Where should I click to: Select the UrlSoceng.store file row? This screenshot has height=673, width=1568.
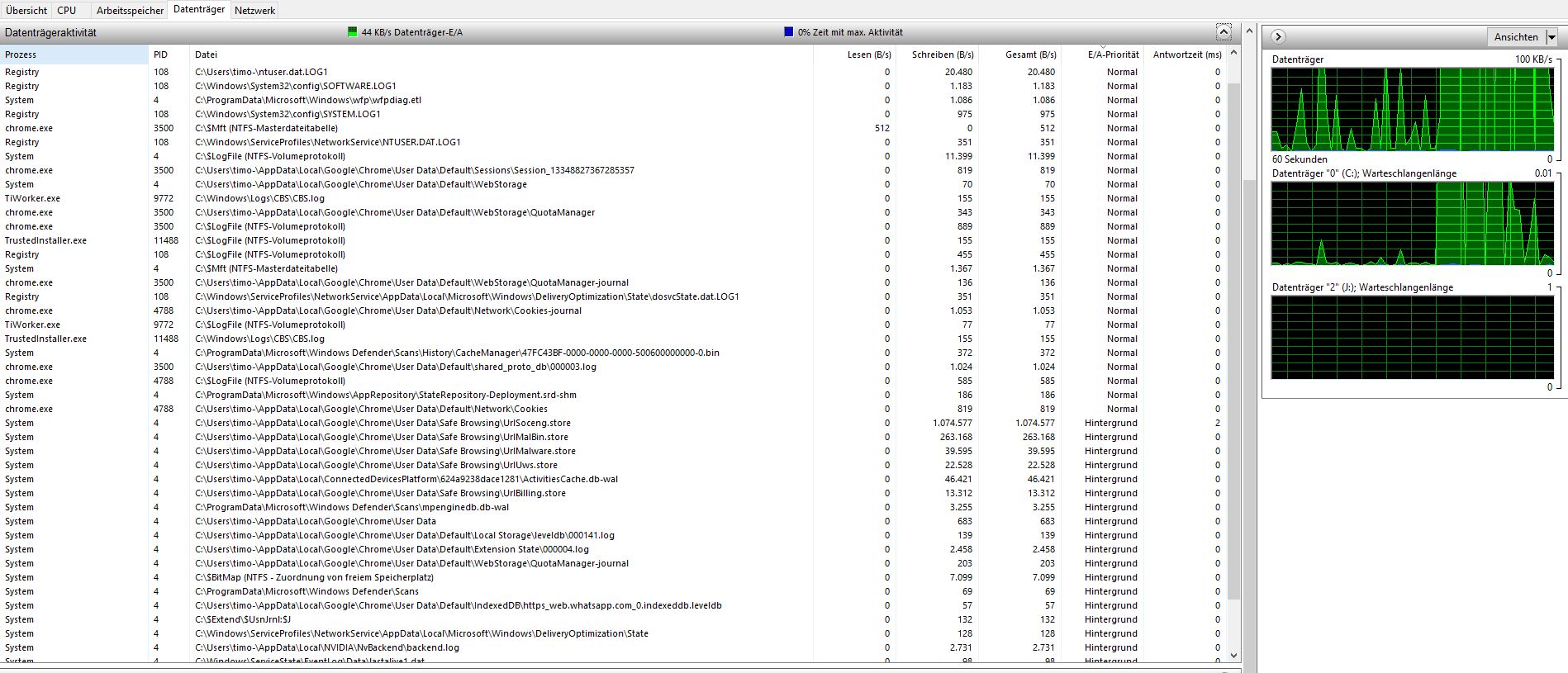click(613, 423)
